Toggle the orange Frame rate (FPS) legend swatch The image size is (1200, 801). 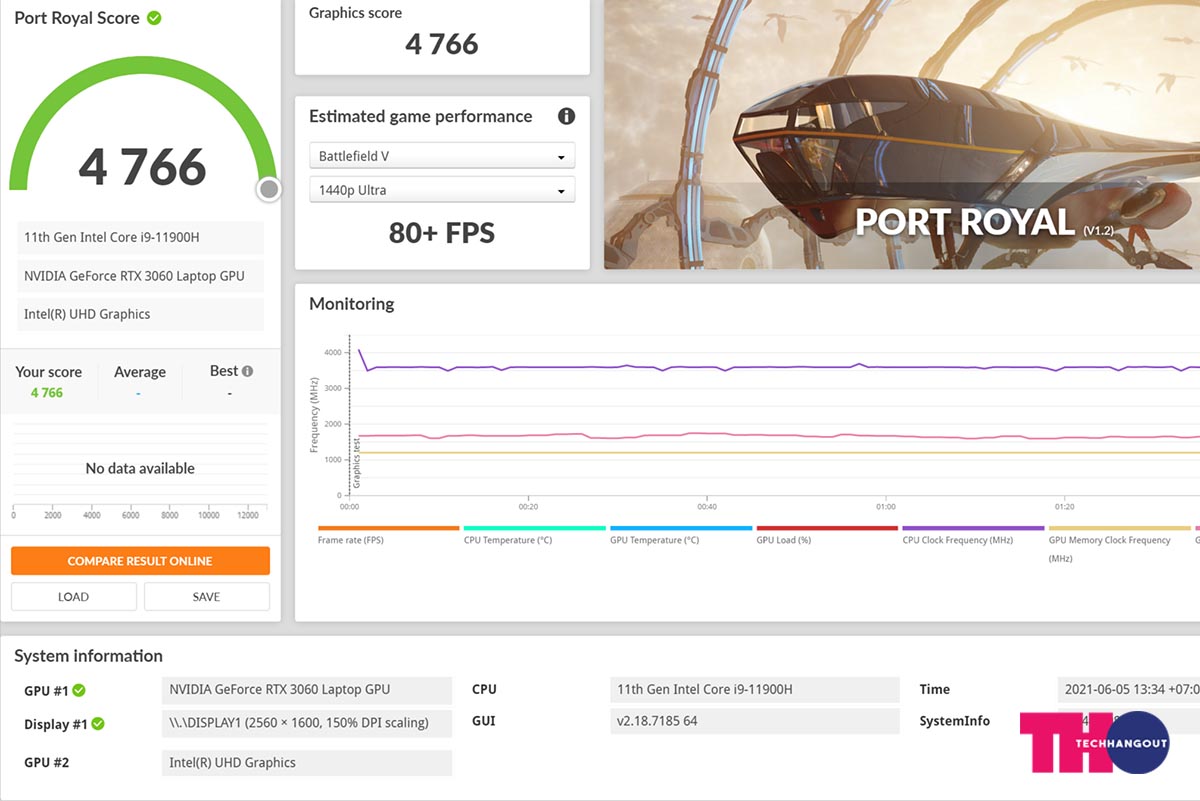(389, 528)
